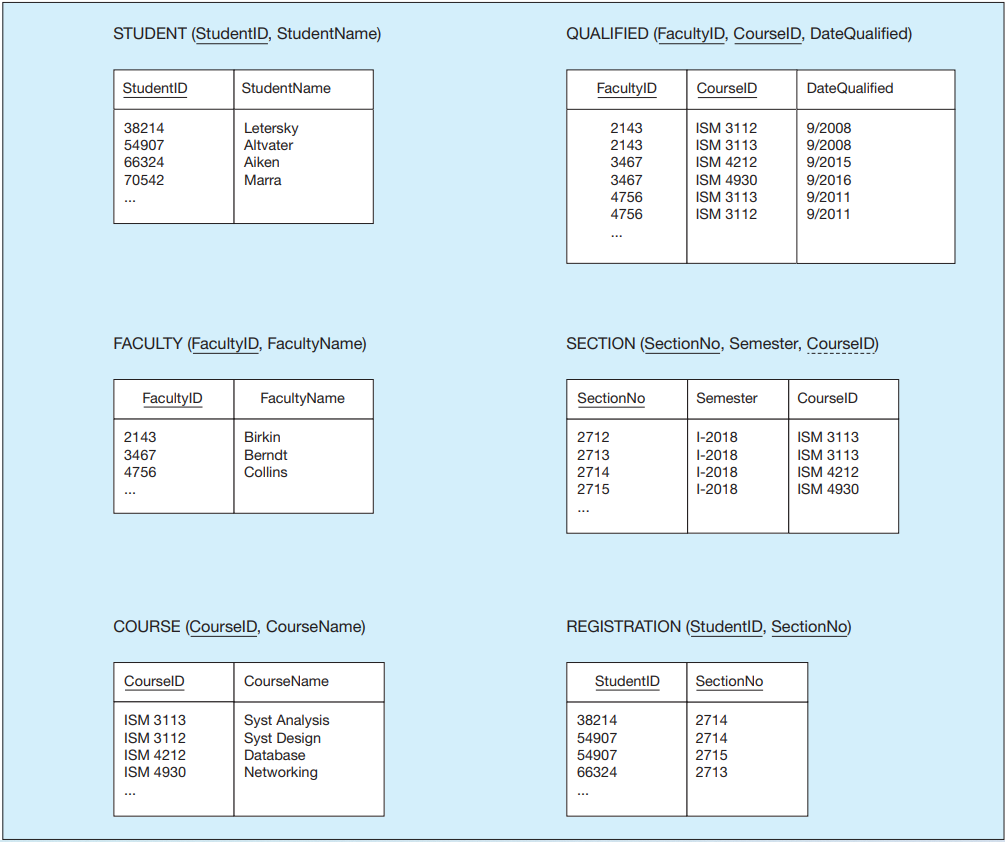Select the CourseID column header in SECTION table
The height and width of the screenshot is (842, 1005).
tap(843, 399)
